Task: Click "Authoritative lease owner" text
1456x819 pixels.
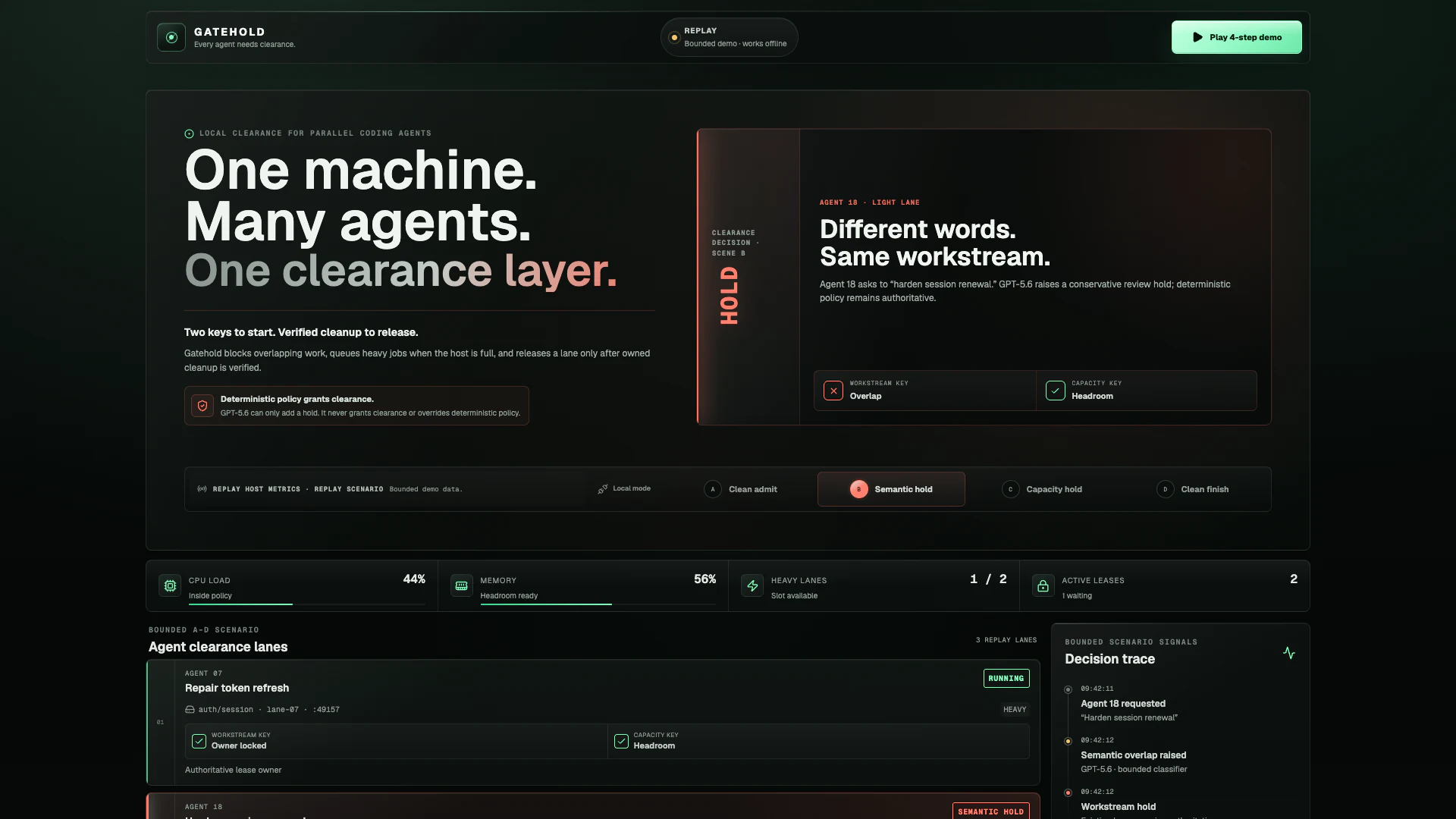Action: tap(233, 770)
